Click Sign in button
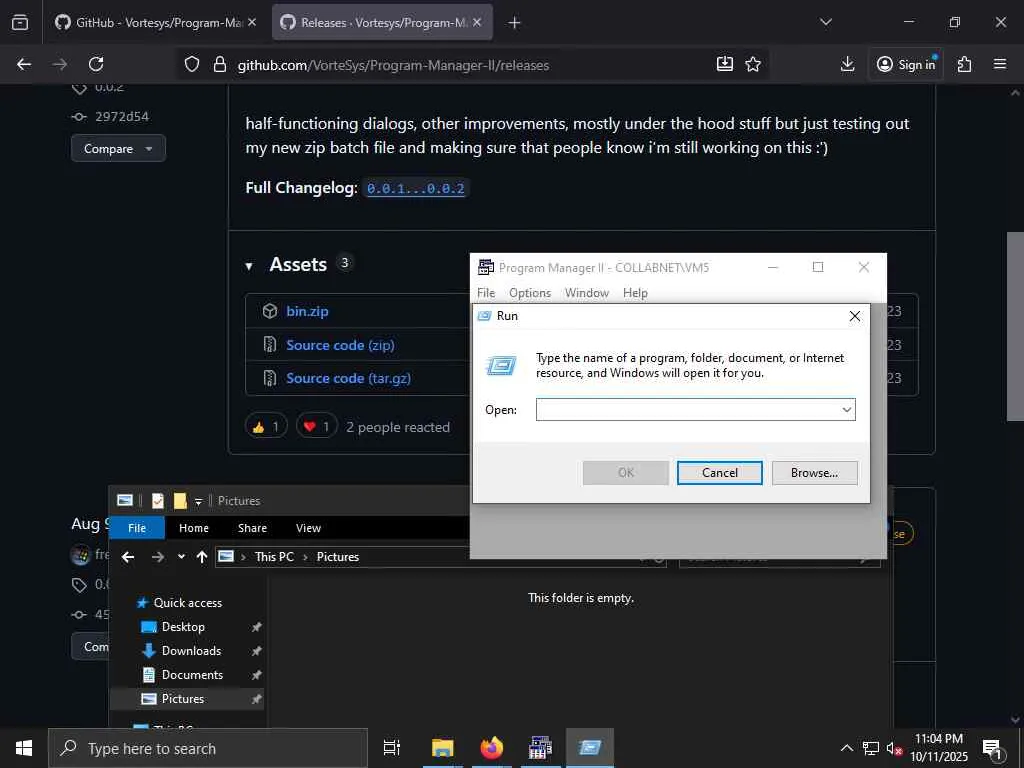This screenshot has height=768, width=1024. pyautogui.click(x=906, y=64)
